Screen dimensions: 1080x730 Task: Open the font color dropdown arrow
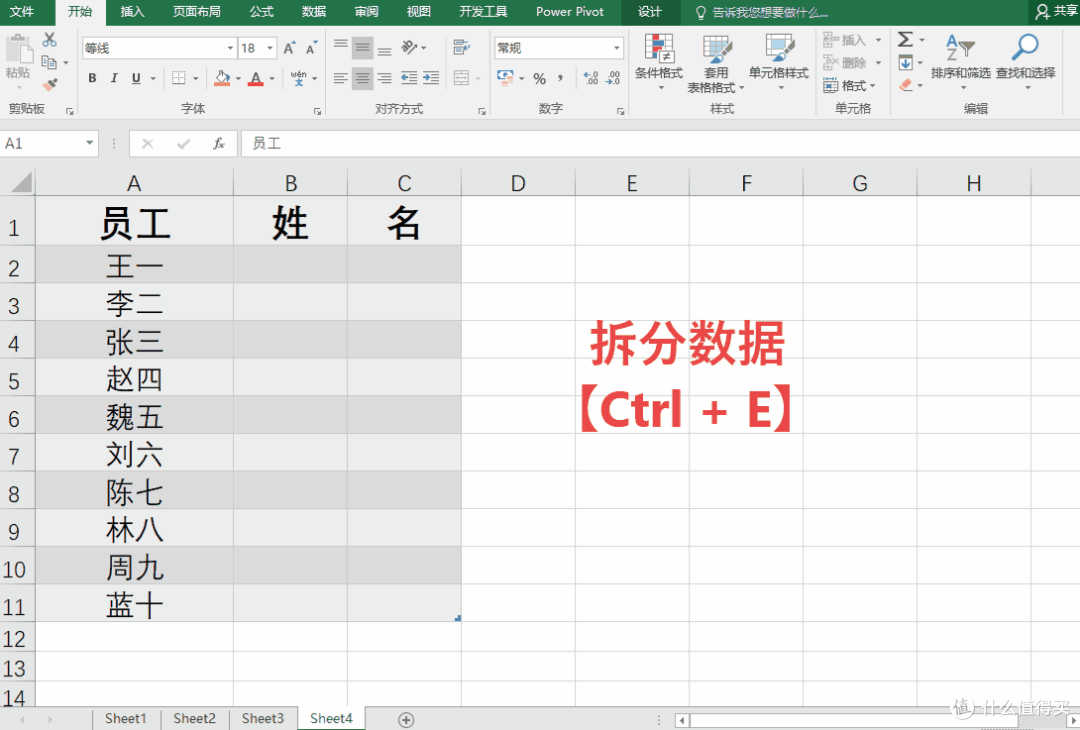(272, 79)
